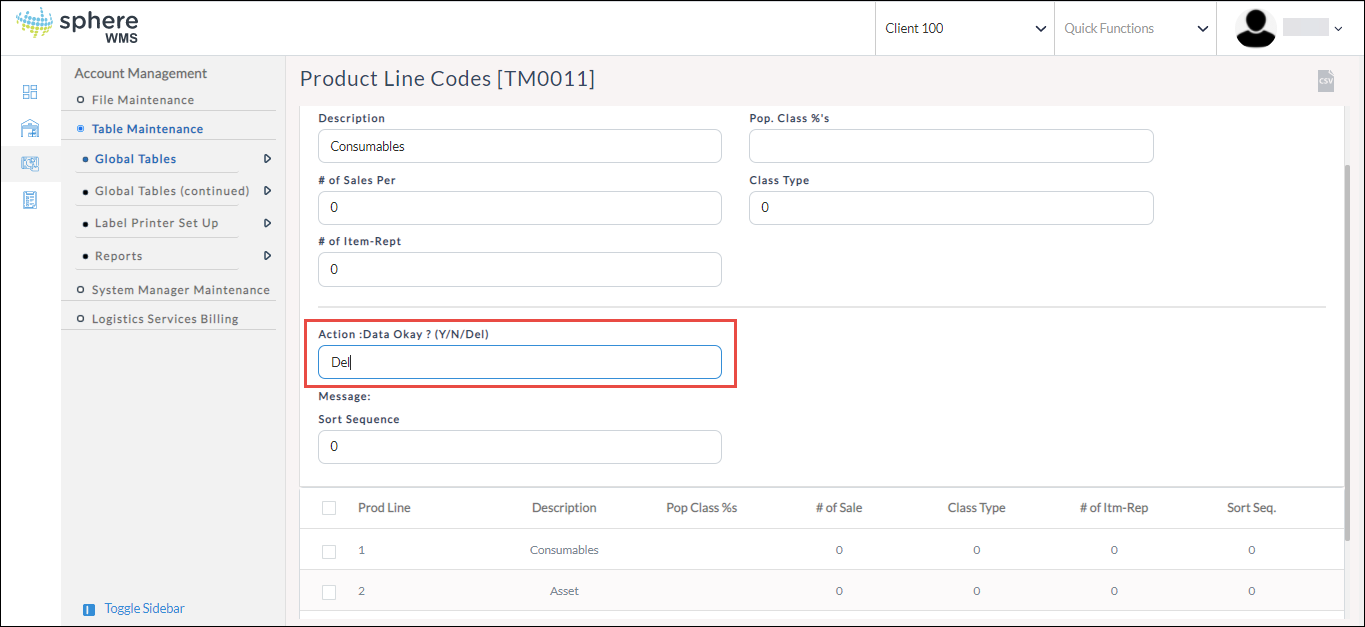Click the Sphere WMS logo

[x=77, y=27]
